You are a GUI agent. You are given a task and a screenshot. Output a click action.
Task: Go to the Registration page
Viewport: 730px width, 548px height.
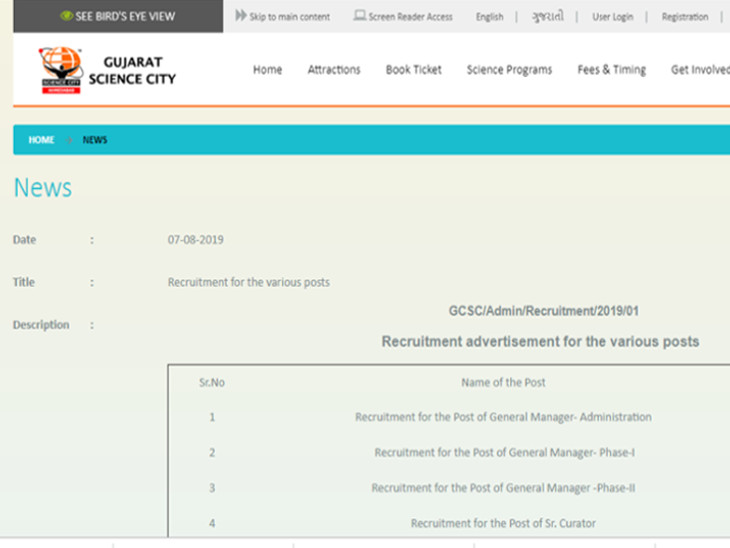[x=684, y=17]
